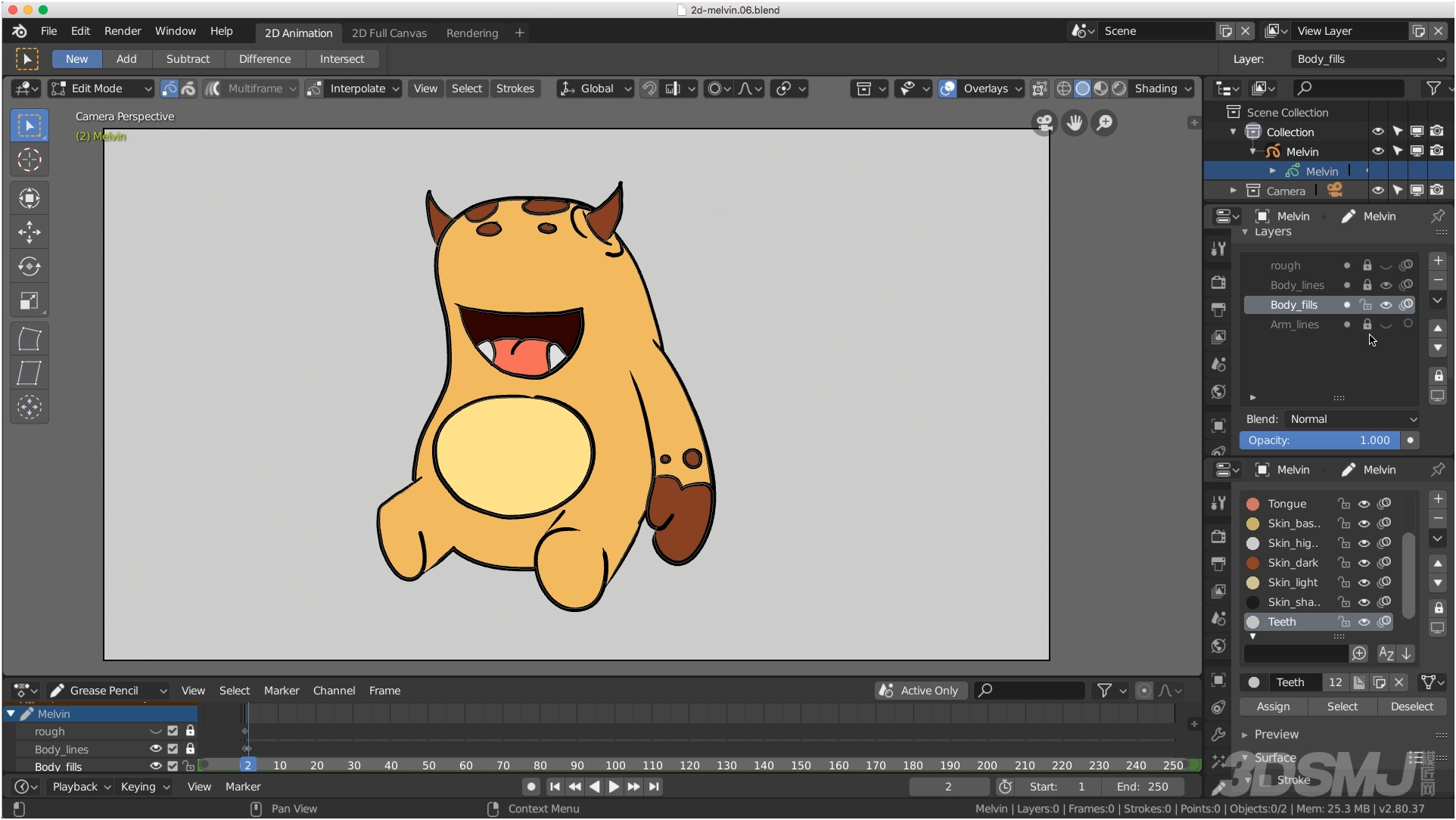The height and width of the screenshot is (820, 1456).
Task: Open the Blend mode Normal dropdown
Action: coord(1352,419)
